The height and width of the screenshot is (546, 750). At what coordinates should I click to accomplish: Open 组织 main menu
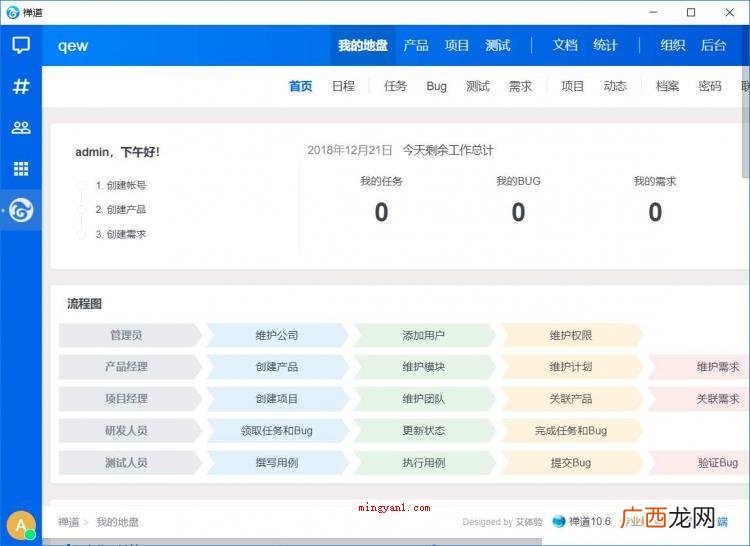[x=673, y=45]
